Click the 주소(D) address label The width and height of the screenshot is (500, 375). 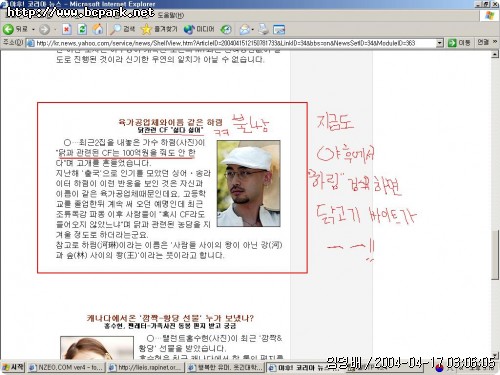point(13,43)
